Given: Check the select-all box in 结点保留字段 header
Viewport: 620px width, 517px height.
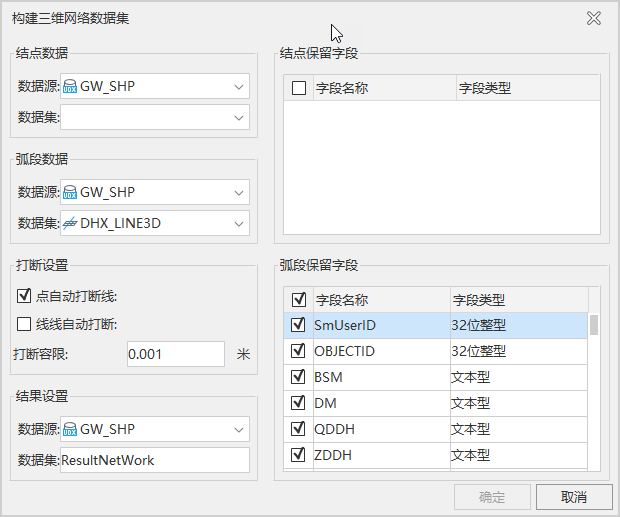Looking at the screenshot, I should click(x=299, y=88).
